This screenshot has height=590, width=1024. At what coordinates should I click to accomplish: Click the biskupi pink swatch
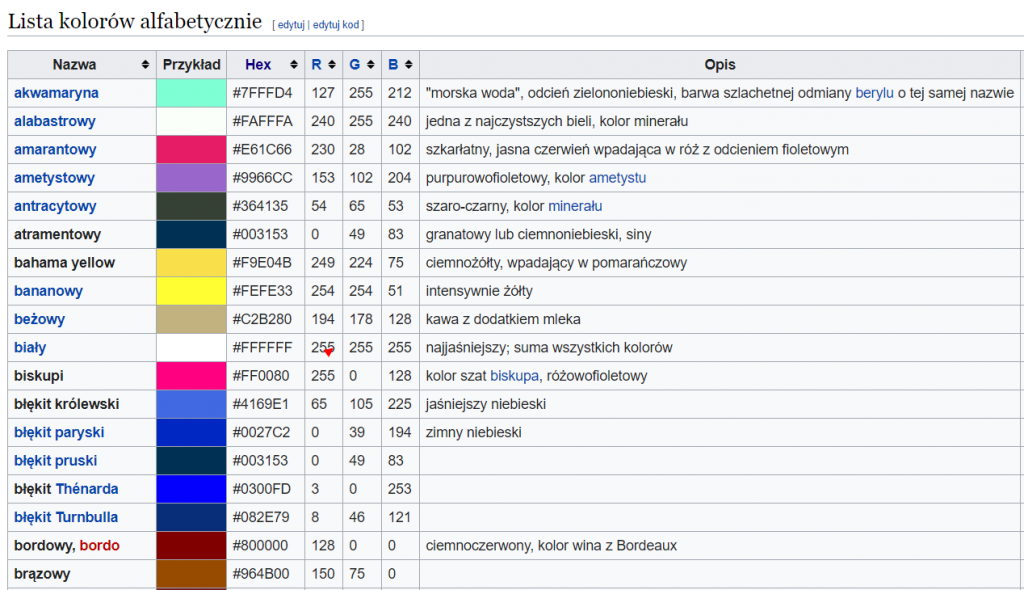pos(191,376)
